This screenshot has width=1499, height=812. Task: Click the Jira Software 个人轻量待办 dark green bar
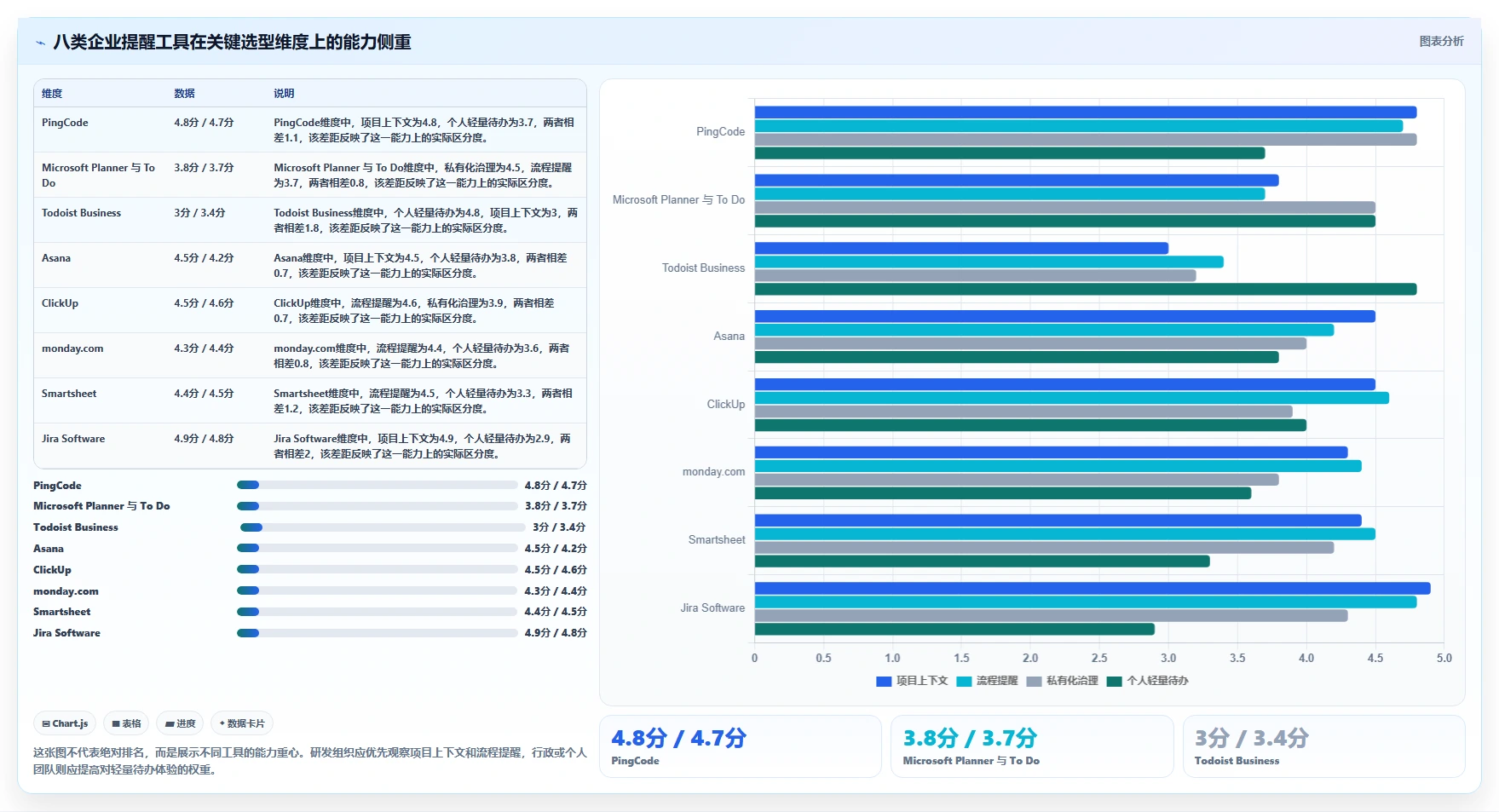click(954, 630)
